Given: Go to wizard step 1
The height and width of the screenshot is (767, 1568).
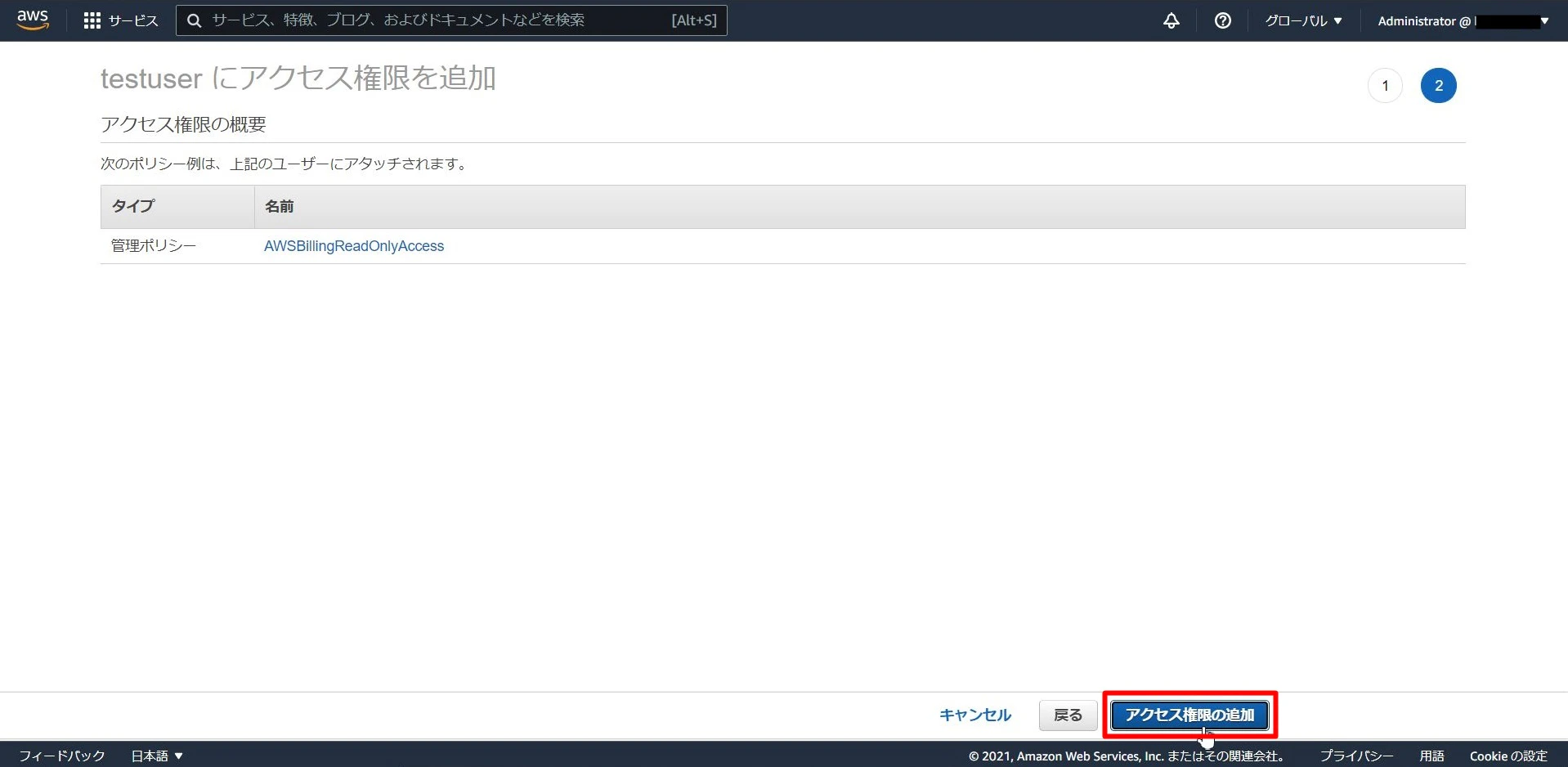Looking at the screenshot, I should pyautogui.click(x=1385, y=85).
